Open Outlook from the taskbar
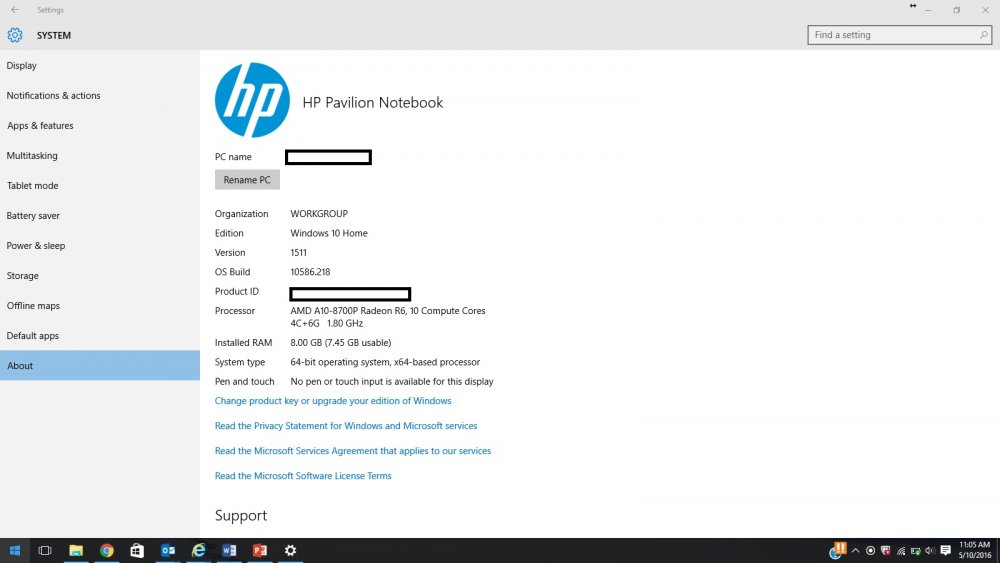This screenshot has width=1000, height=563. 168,550
